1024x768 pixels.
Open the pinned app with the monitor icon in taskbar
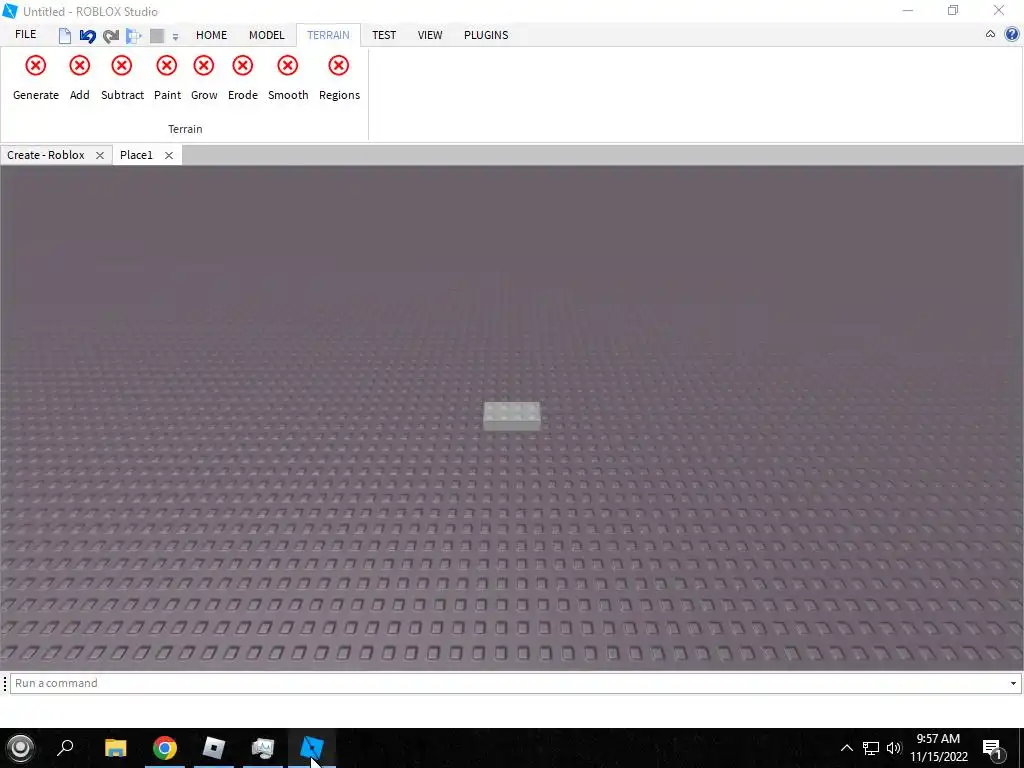tap(263, 748)
